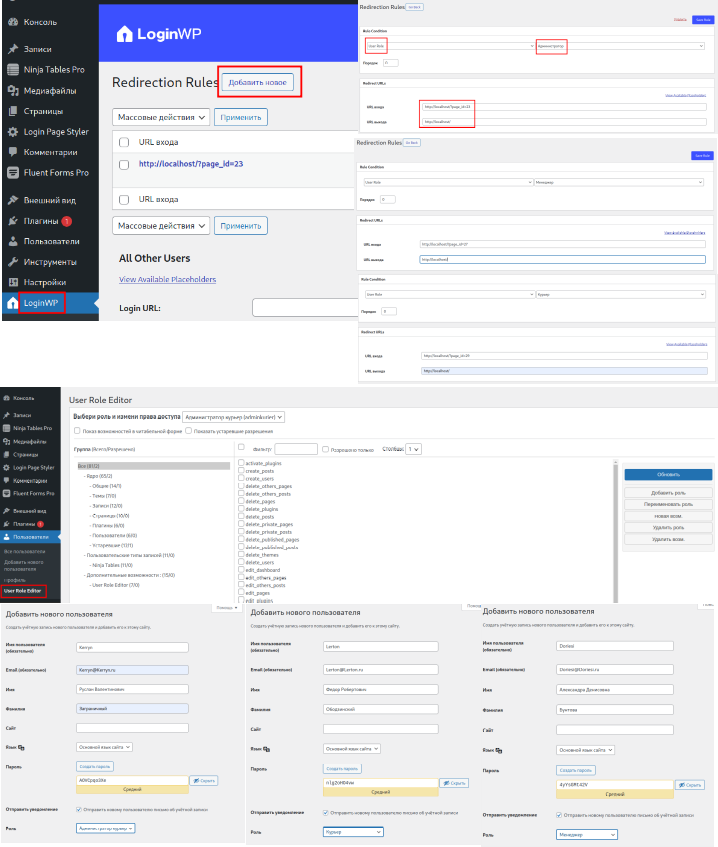Open the Столбцы columns dropdown
The image size is (718, 847).
413,449
